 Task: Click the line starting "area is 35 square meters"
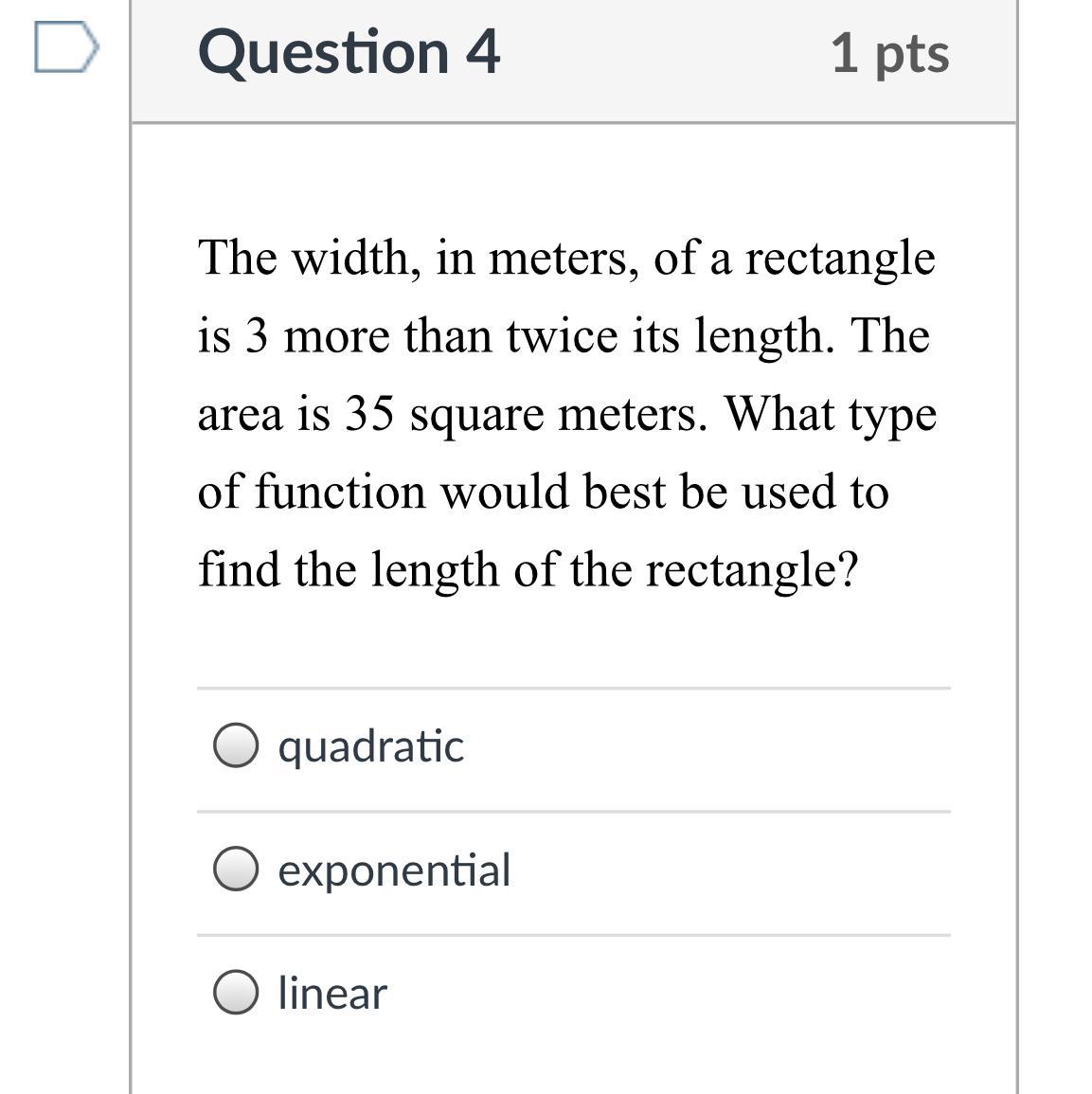coord(566,414)
